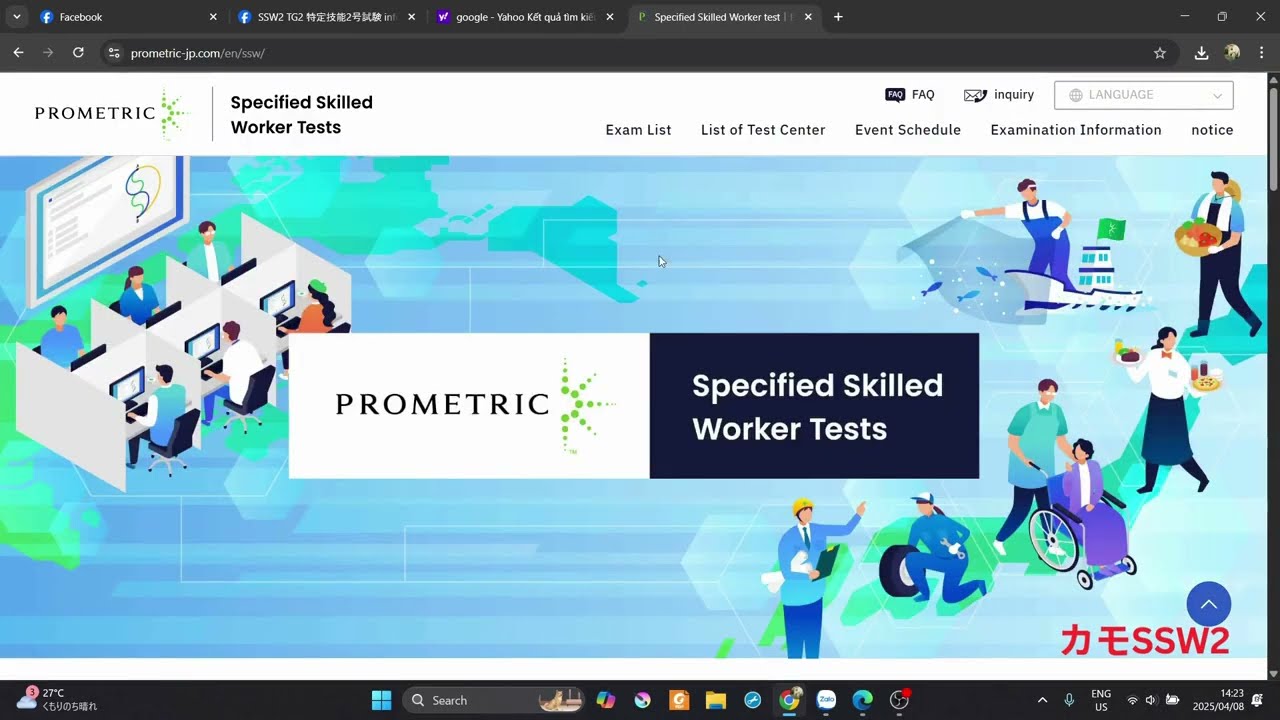1280x720 pixels.
Task: Open Microsoft Edge from the taskbar
Action: 862,700
